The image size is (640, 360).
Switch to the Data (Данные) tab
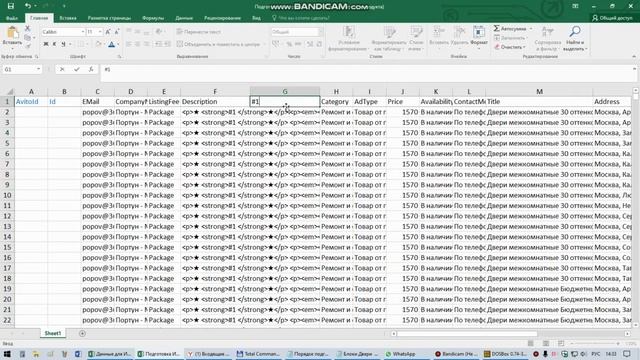(184, 18)
